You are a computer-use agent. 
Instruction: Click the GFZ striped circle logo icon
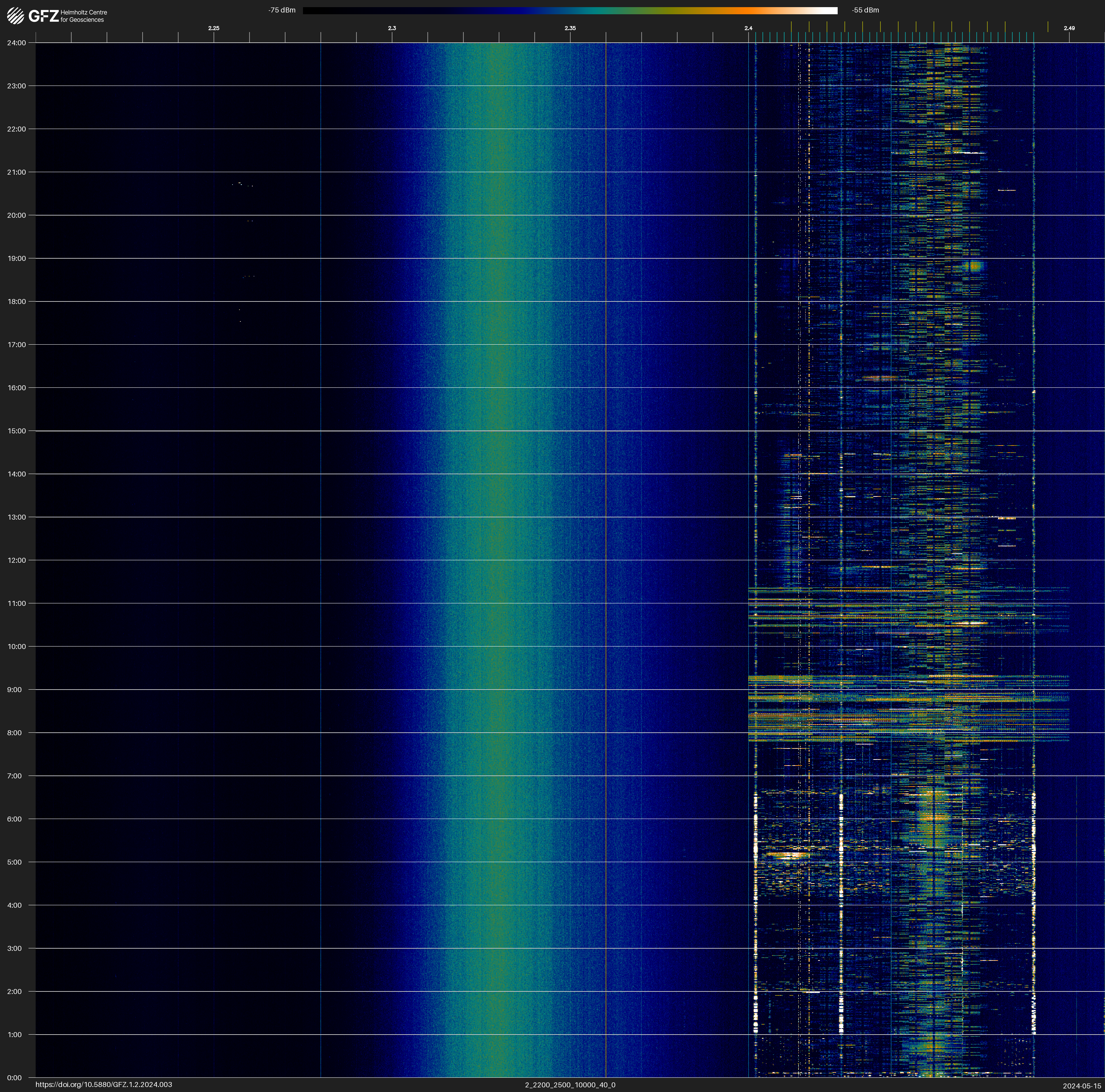[15, 15]
